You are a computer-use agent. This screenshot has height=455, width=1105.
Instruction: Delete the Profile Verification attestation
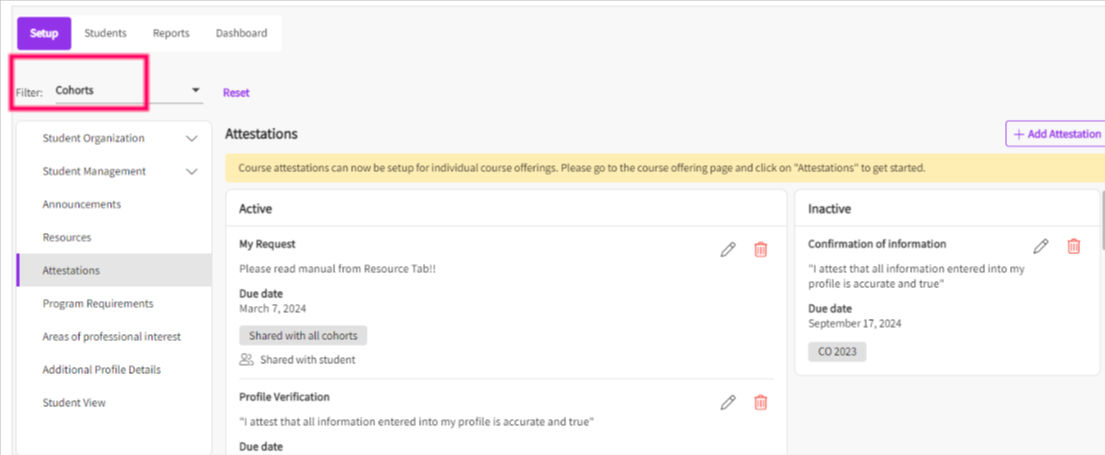[760, 402]
